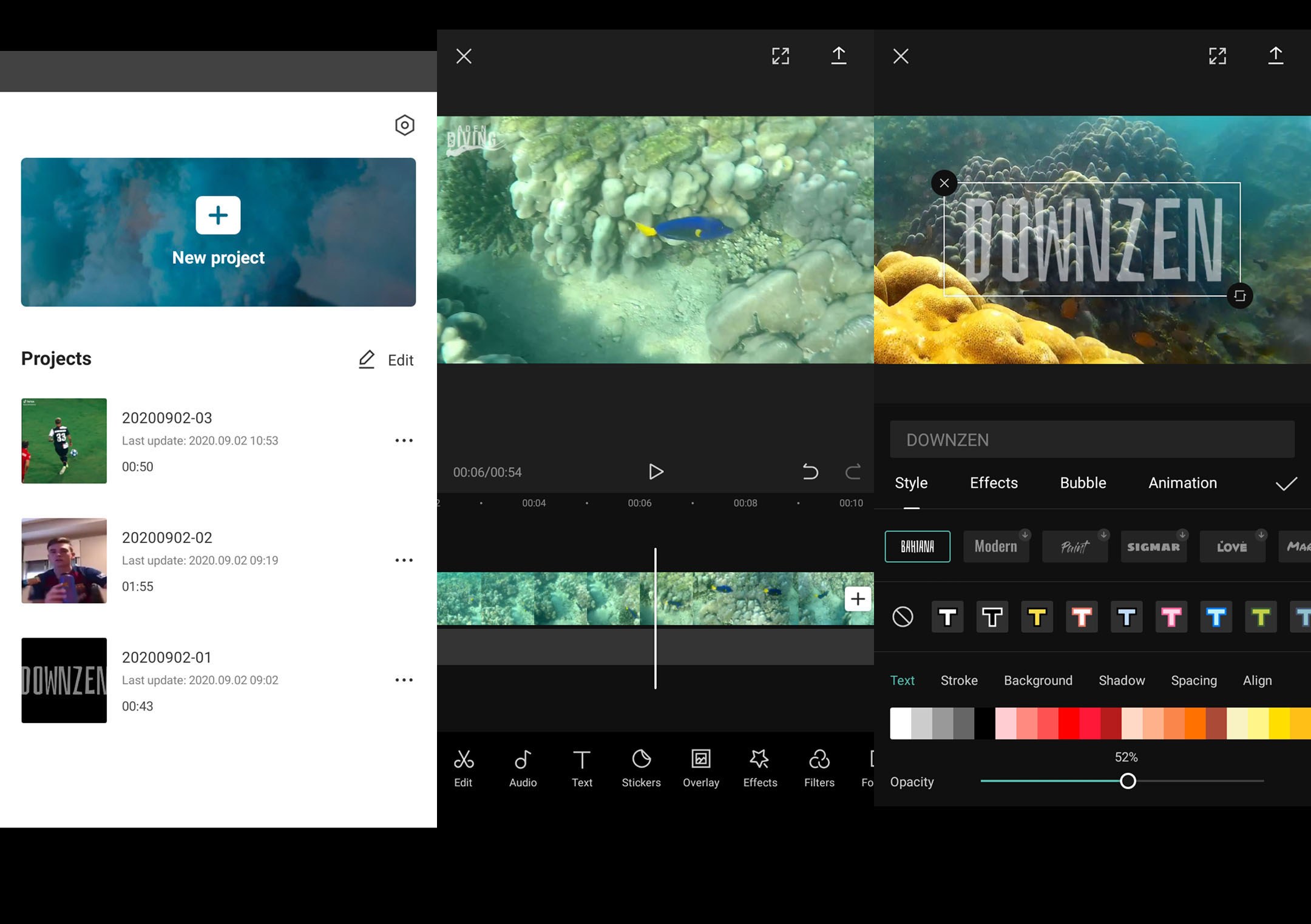
Task: Switch to the Style tab
Action: (911, 483)
